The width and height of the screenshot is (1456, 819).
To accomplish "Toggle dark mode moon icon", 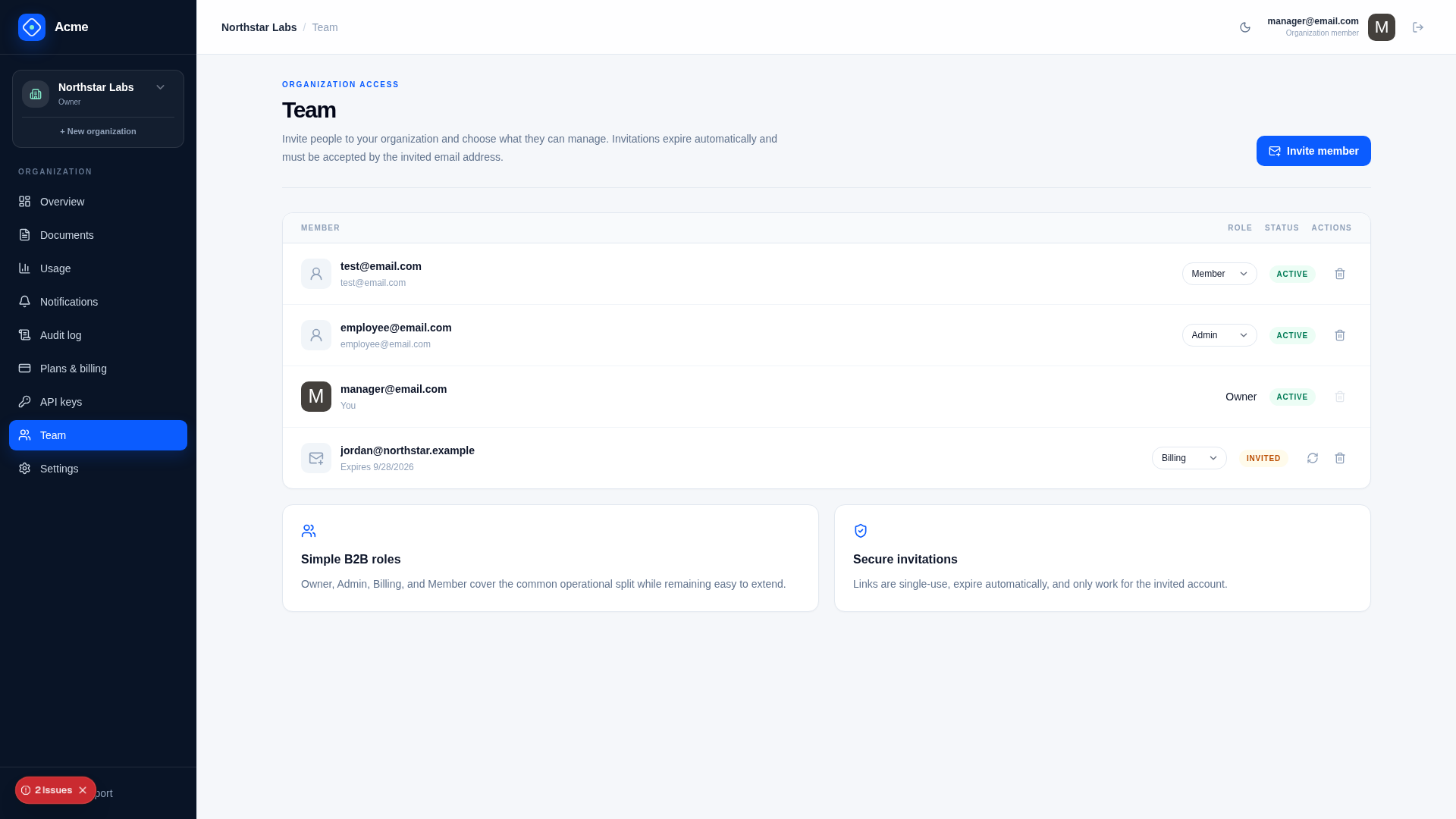I will point(1245,27).
